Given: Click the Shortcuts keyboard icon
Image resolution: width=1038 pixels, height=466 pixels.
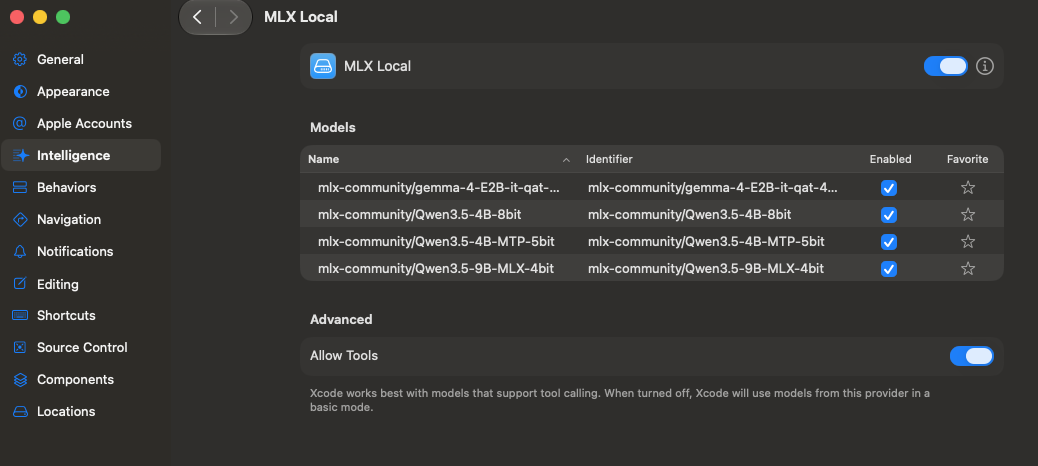Looking at the screenshot, I should [20, 315].
